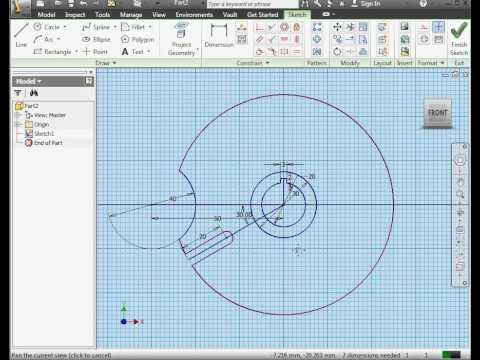Click the Make Part layout icon
This screenshot has width=480, height=360.
point(382,27)
